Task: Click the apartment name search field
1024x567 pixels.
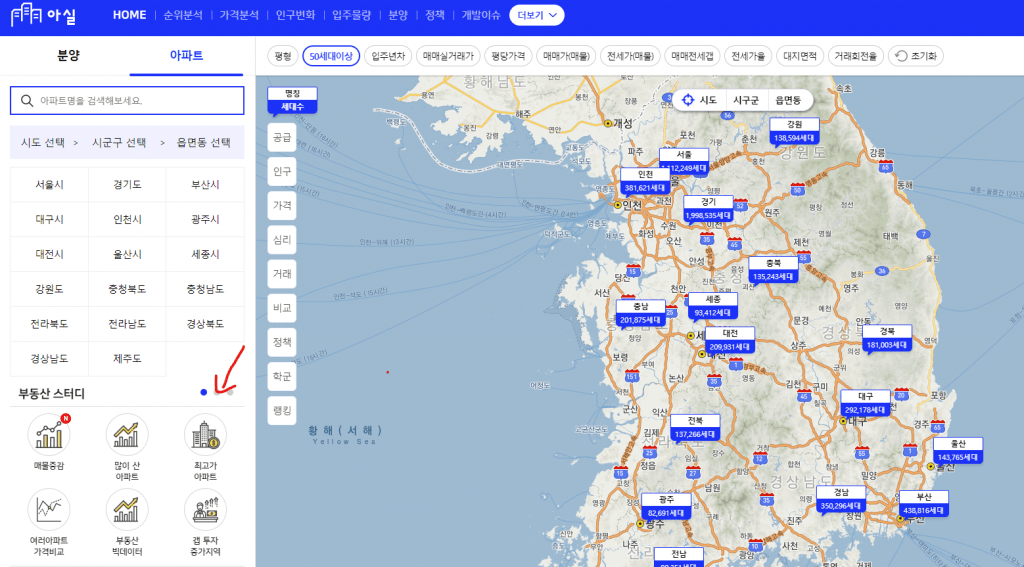Action: coord(127,100)
